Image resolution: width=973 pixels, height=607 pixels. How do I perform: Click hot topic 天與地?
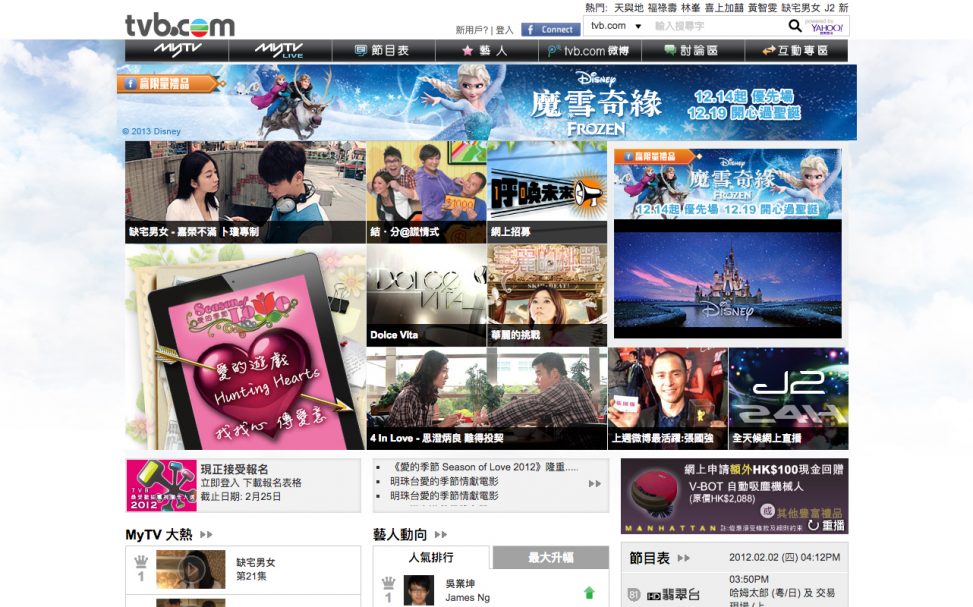[x=629, y=8]
